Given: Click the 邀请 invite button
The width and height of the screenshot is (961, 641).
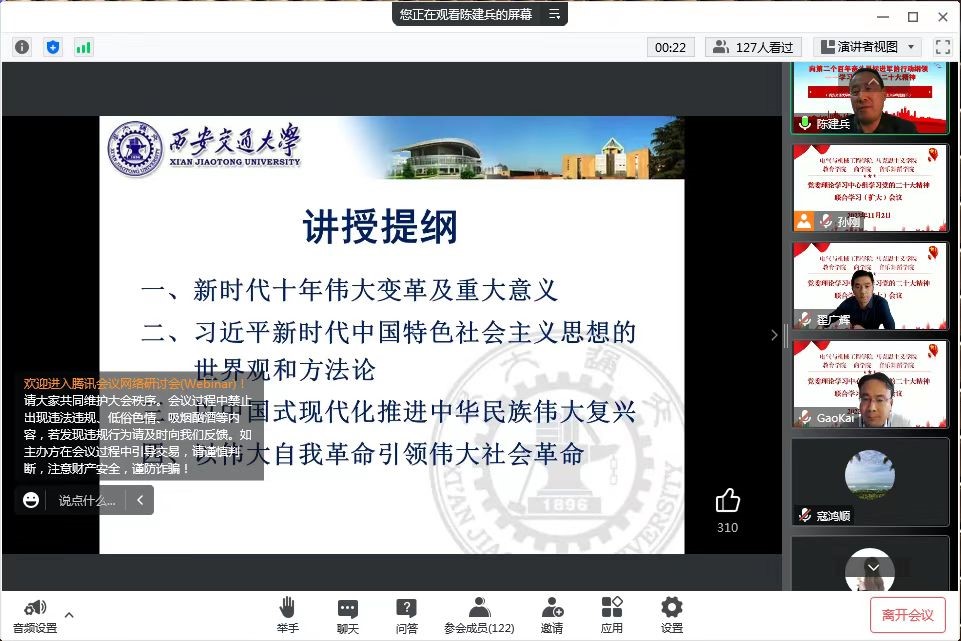Looking at the screenshot, I should 552,614.
